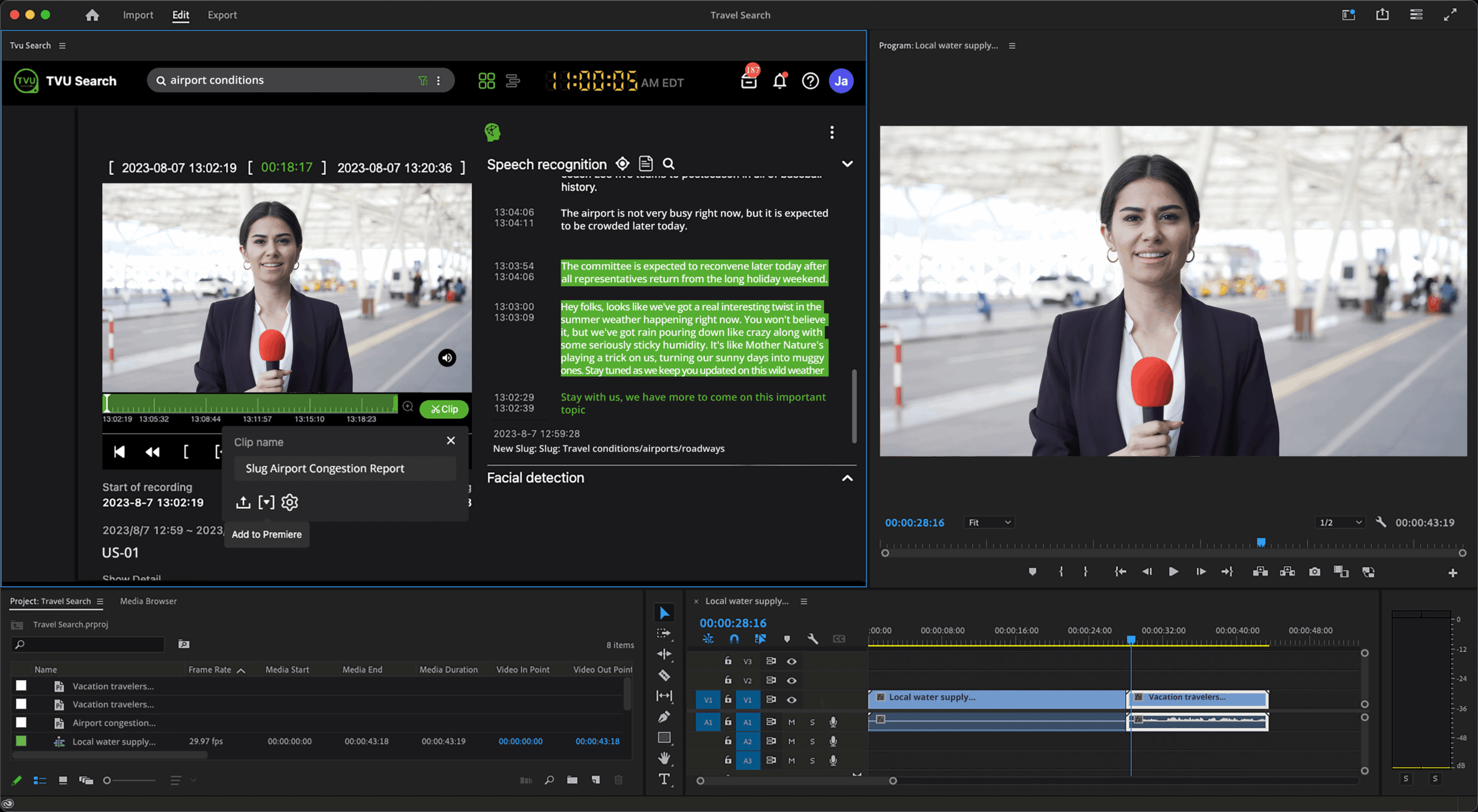Viewport: 1478px width, 812px height.
Task: Open the 1/2 playback resolution dropdown
Action: 1341,522
